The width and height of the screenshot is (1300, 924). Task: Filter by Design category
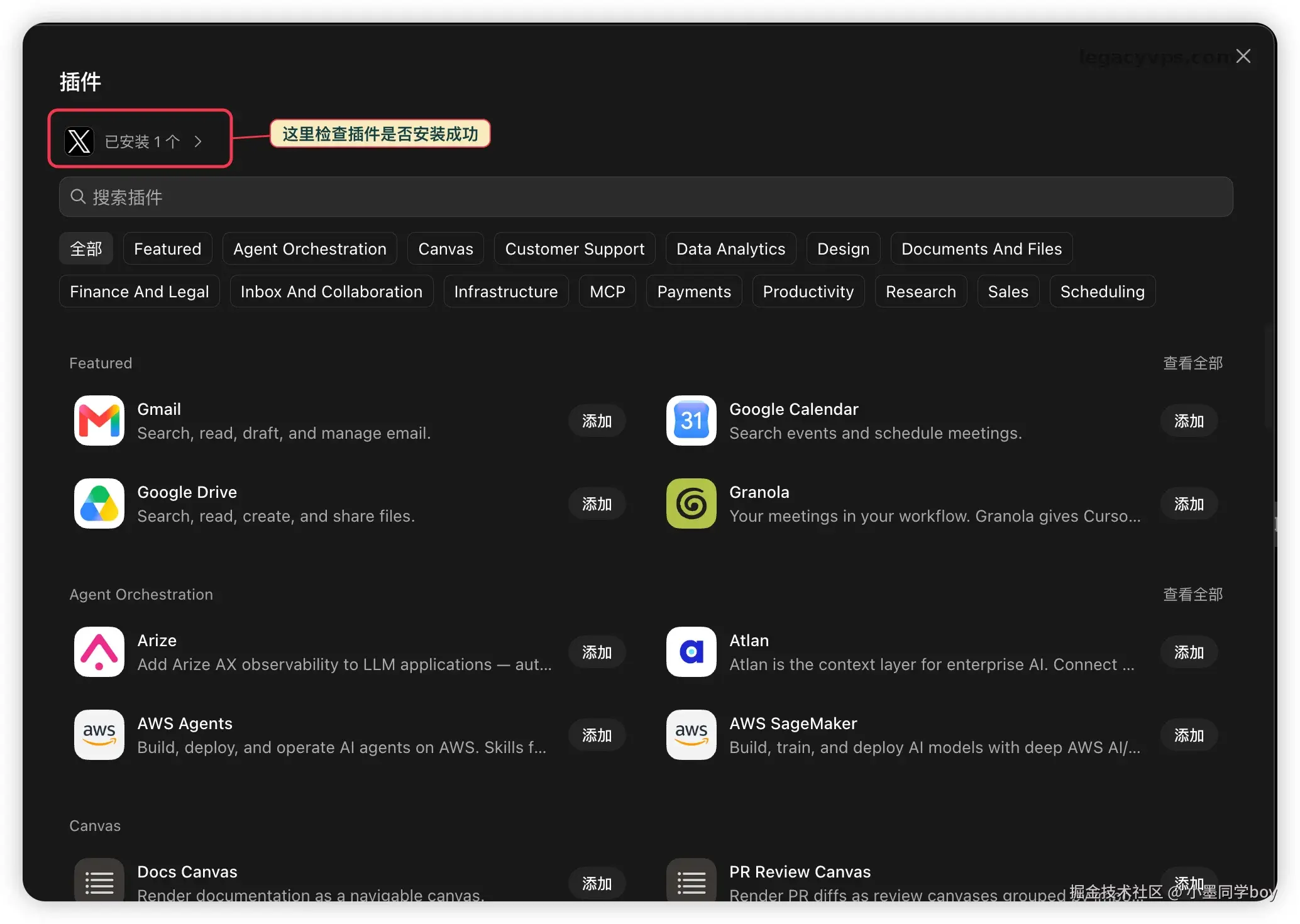(844, 248)
